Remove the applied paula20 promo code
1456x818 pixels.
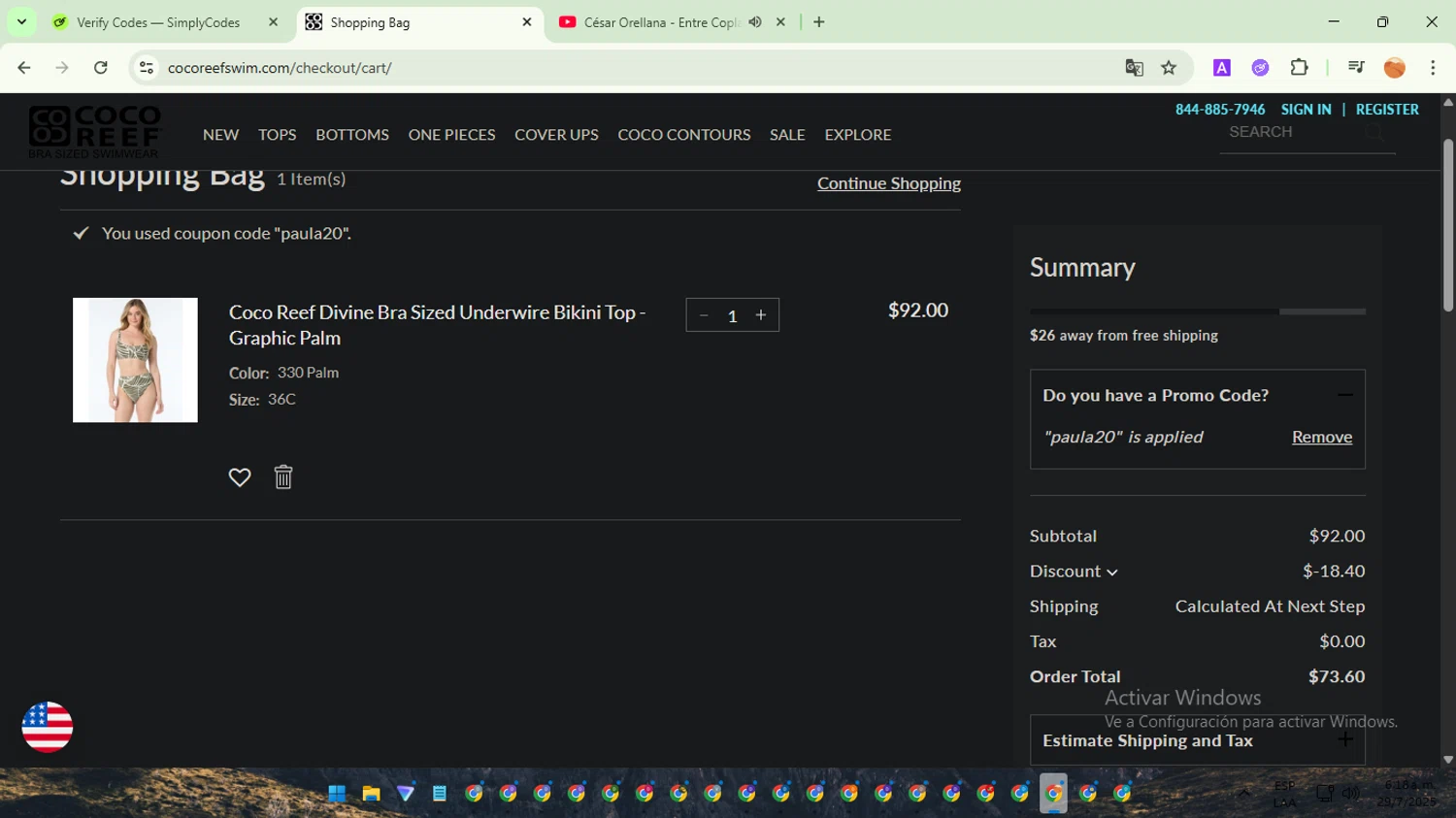pyautogui.click(x=1321, y=437)
